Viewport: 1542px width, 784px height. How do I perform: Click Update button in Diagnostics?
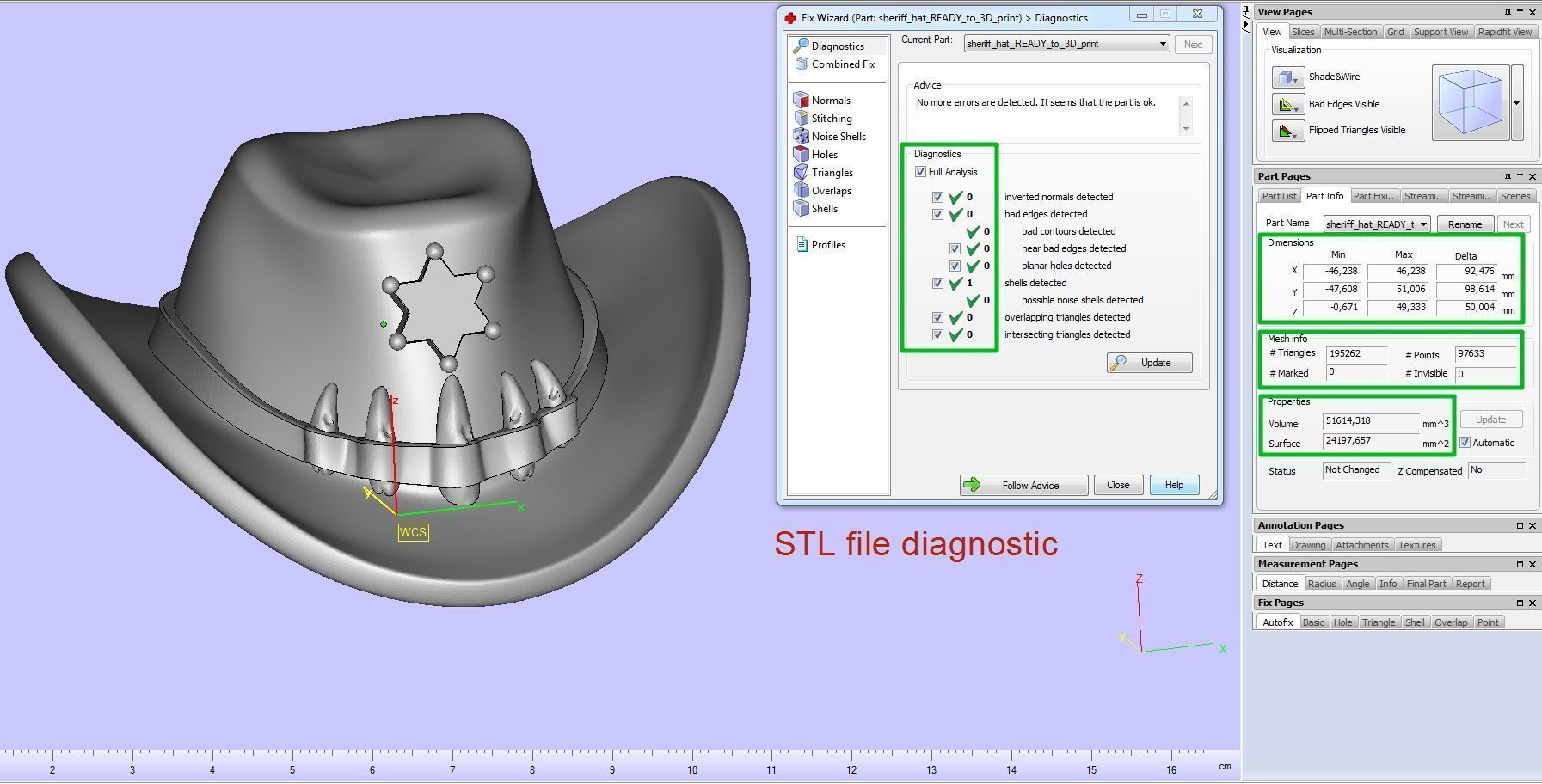click(1150, 363)
